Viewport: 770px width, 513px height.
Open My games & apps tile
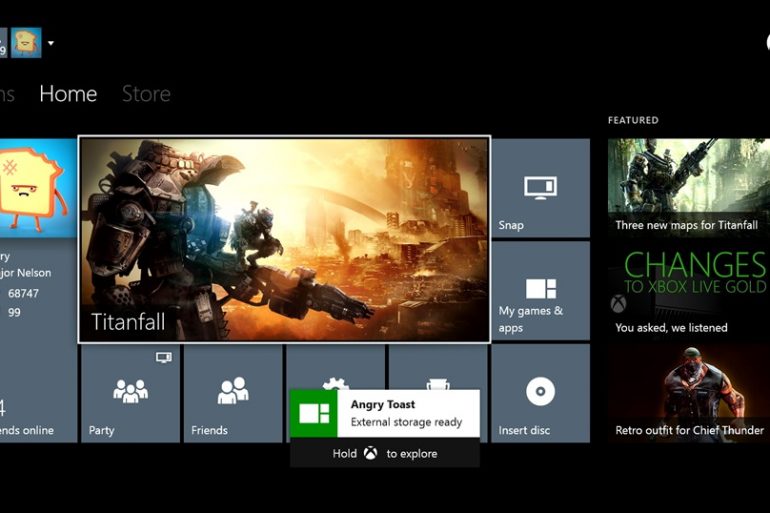point(540,291)
